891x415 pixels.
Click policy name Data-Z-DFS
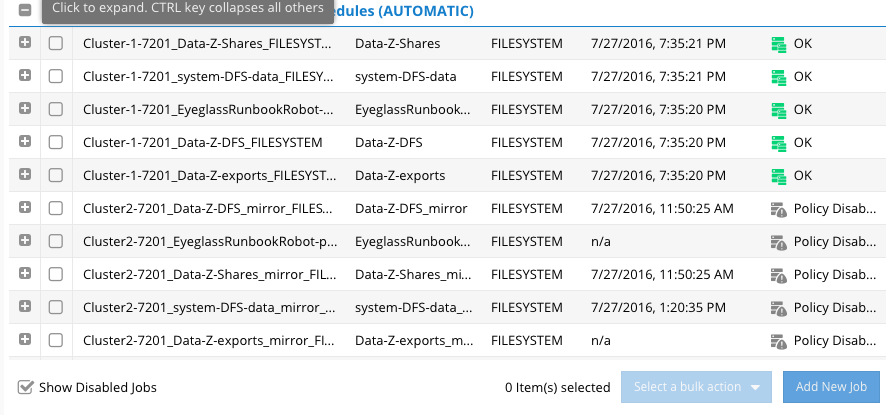click(389, 143)
